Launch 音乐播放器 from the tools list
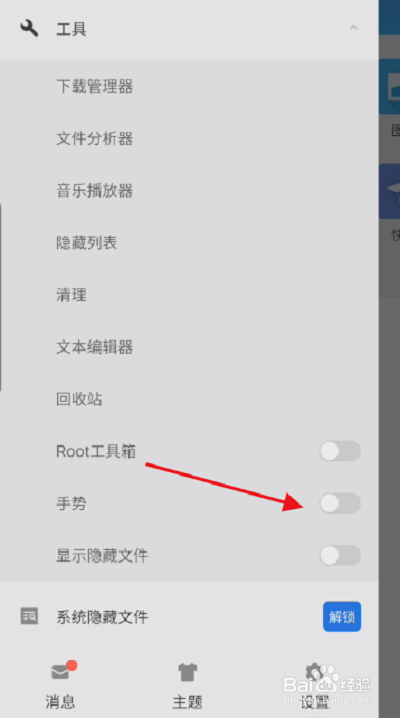The image size is (400, 718). [x=95, y=190]
